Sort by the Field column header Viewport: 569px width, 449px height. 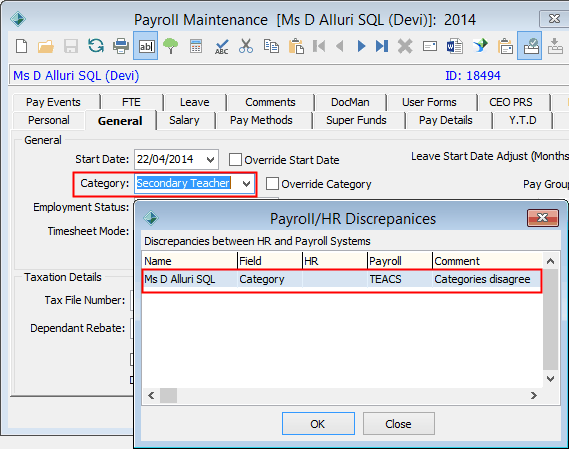click(270, 261)
